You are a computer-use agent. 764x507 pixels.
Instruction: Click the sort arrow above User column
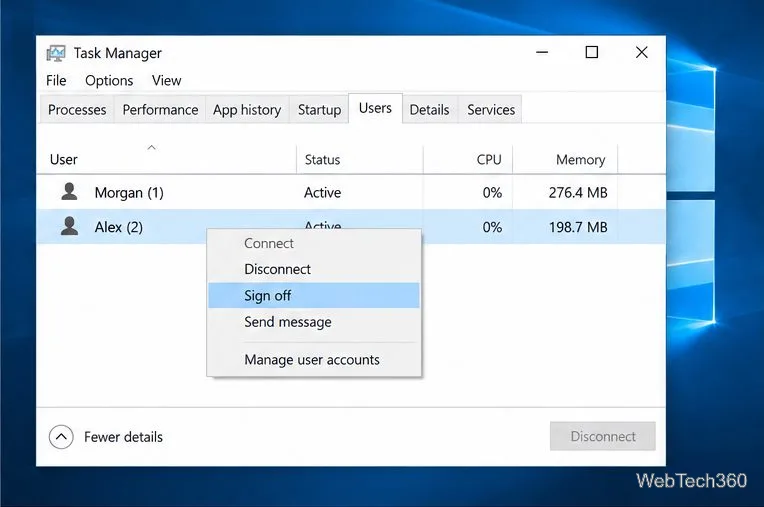152,147
